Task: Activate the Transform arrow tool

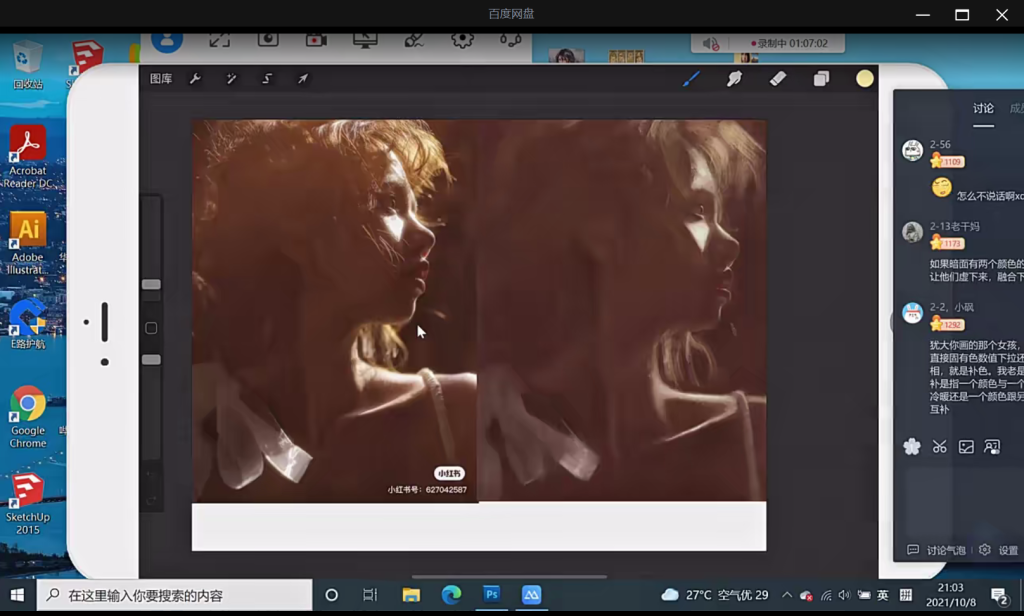Action: (x=302, y=79)
